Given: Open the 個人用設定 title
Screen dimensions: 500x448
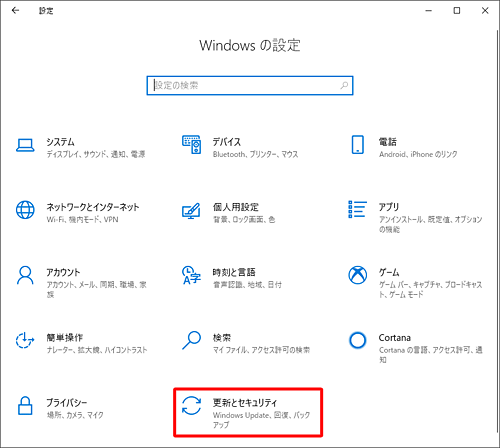Looking at the screenshot, I should (x=236, y=207).
